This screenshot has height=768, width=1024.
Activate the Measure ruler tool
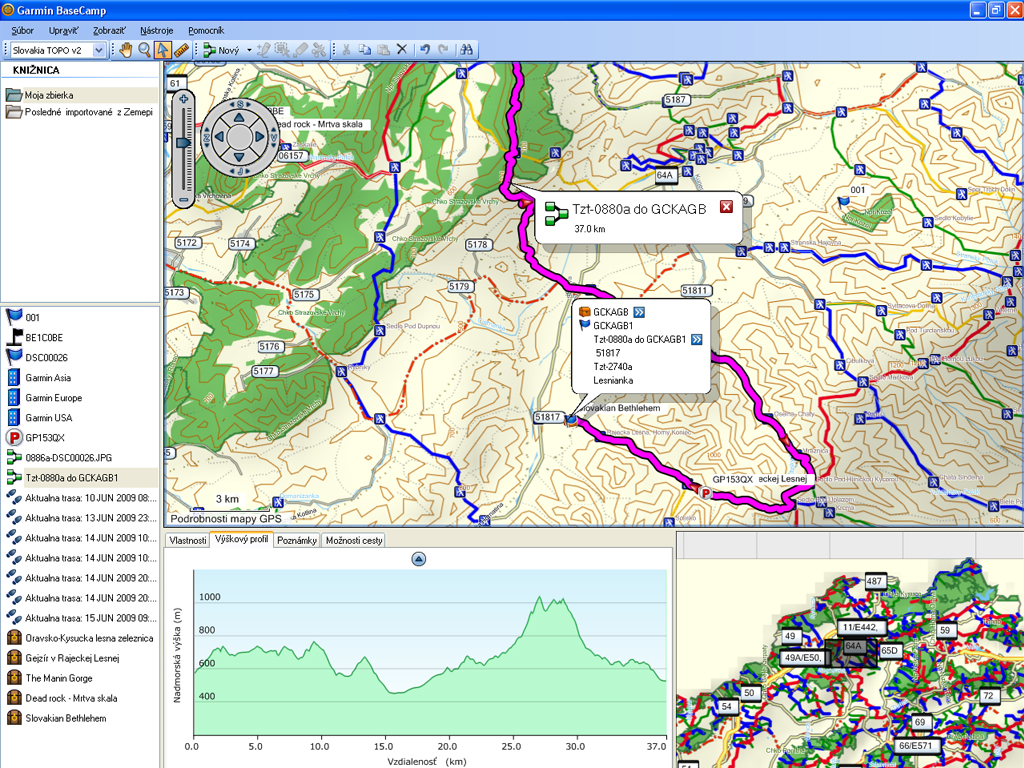(x=182, y=49)
